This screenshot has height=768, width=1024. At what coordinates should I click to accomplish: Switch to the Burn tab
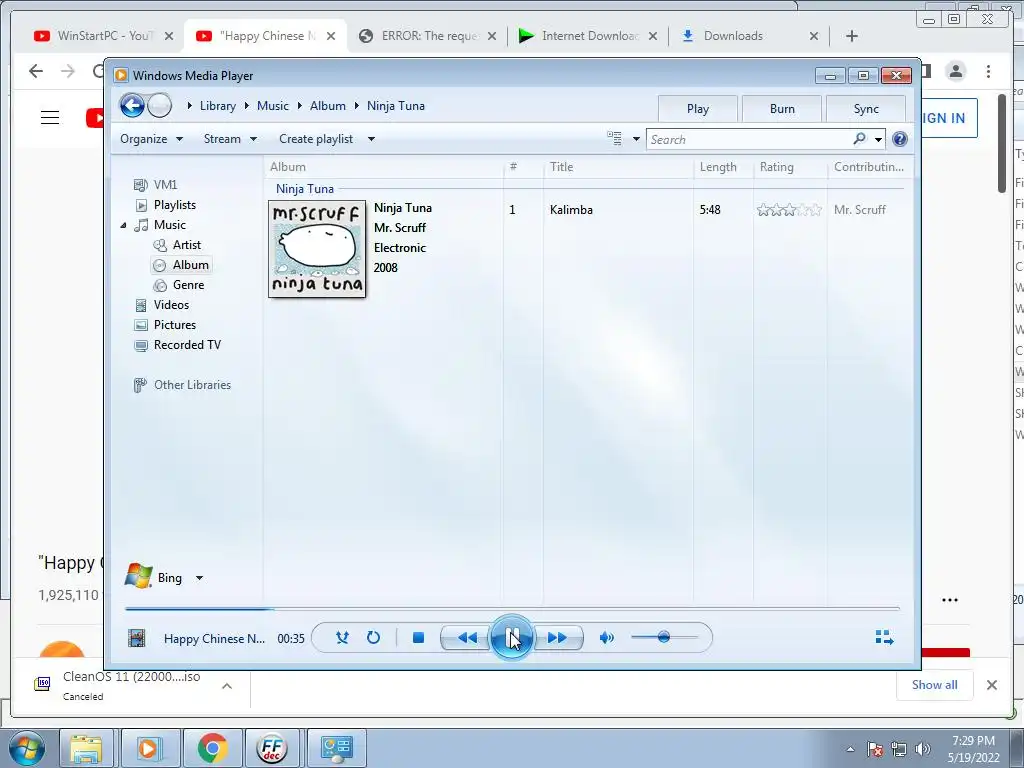782,109
